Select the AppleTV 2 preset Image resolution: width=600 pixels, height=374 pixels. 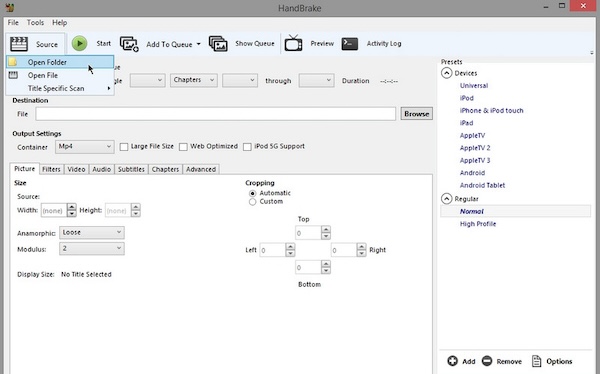tap(475, 148)
